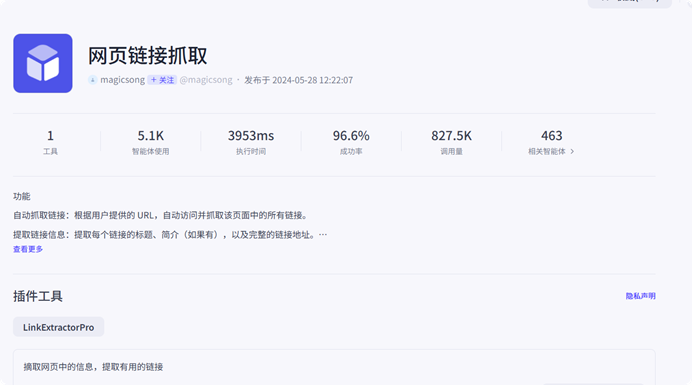Click the 工具 count of 1
Screen dimensions: 692x385
coord(50,142)
